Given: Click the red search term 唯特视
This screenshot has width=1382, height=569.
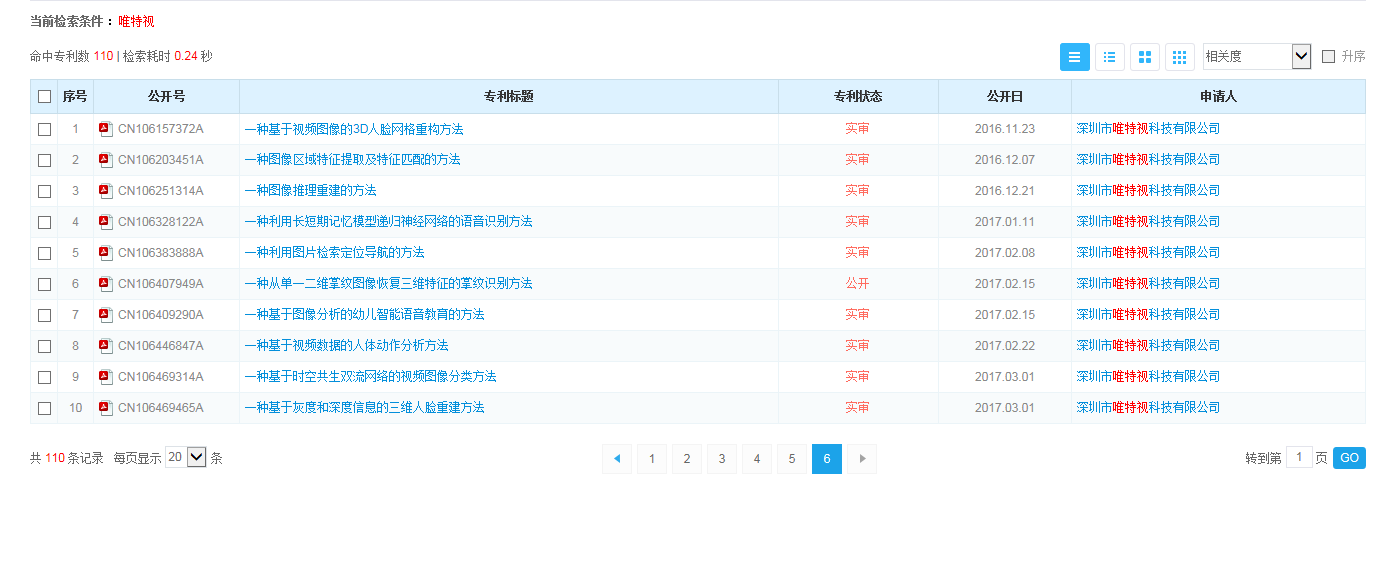Looking at the screenshot, I should click(136, 21).
